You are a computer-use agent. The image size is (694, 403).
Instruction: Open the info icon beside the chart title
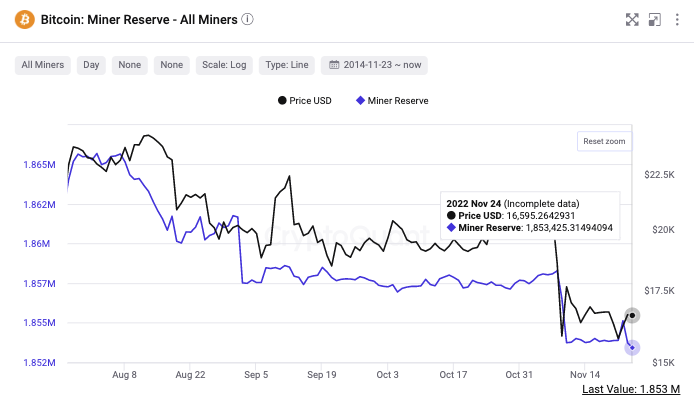click(248, 19)
